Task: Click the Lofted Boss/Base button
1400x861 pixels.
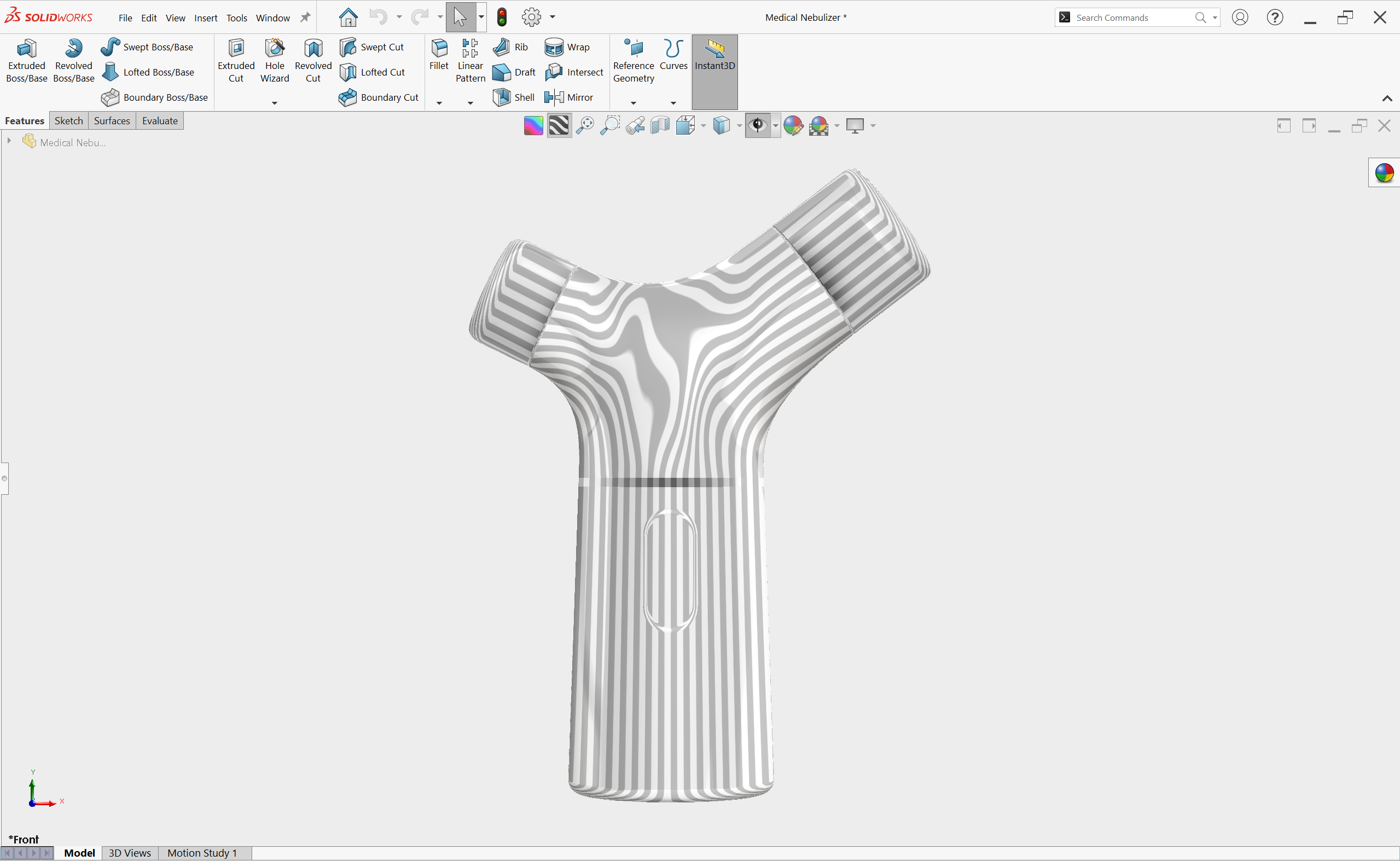Action: [149, 72]
